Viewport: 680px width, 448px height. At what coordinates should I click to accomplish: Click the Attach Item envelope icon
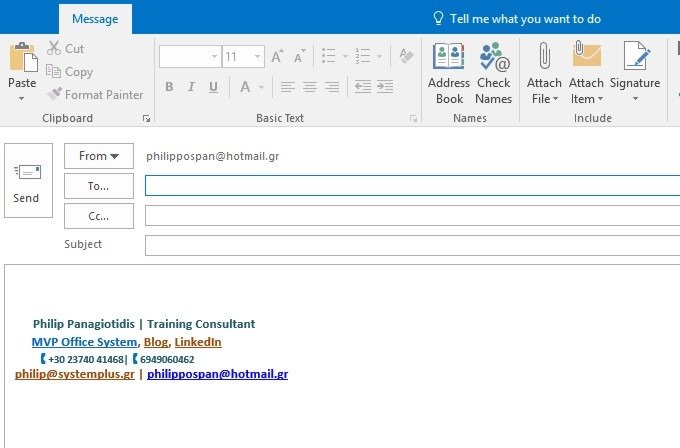[586, 57]
